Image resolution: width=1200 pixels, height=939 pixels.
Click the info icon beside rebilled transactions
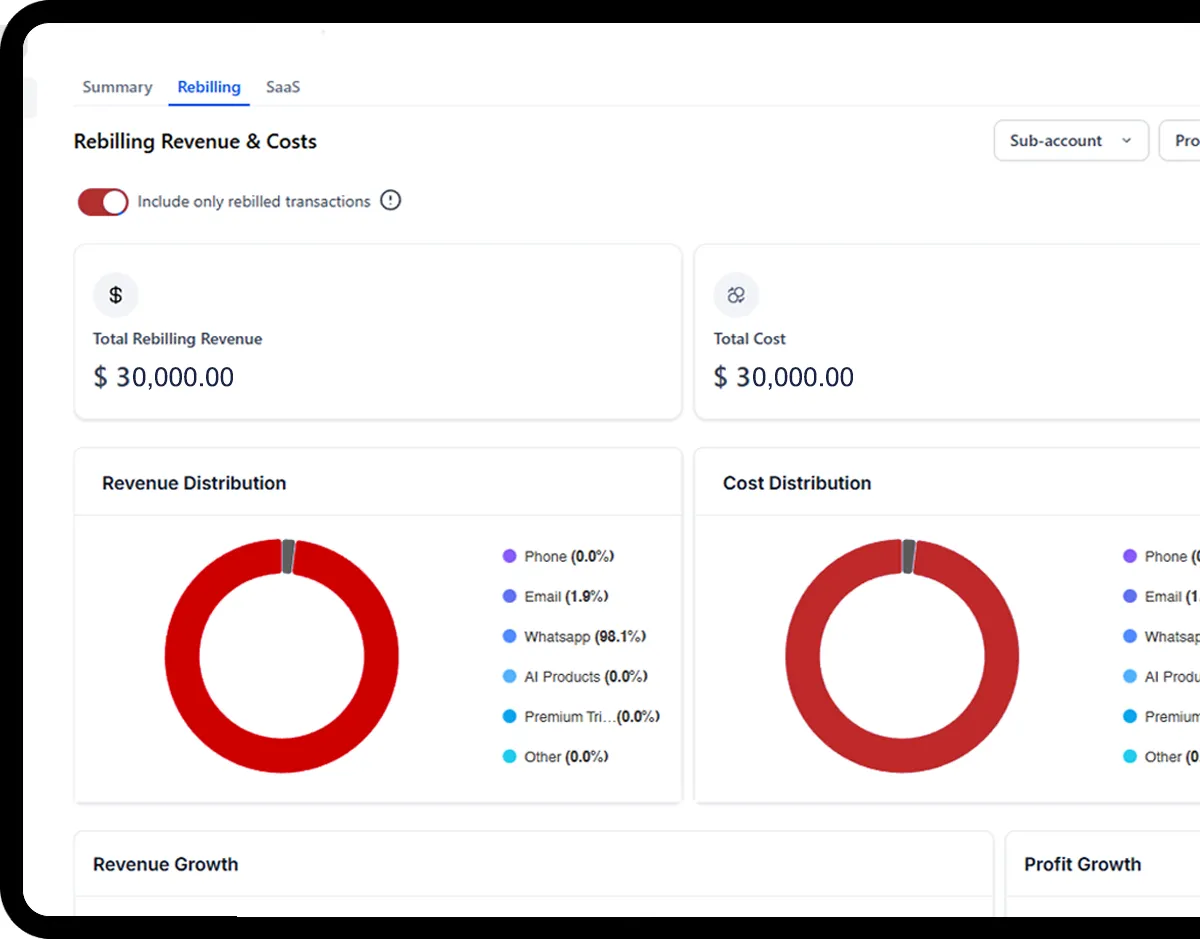pyautogui.click(x=391, y=201)
